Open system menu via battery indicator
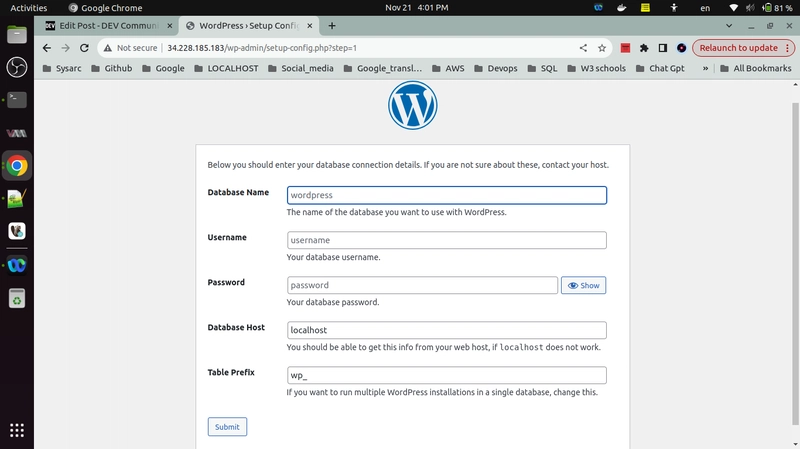Viewport: 800px width, 449px height. 778,8
